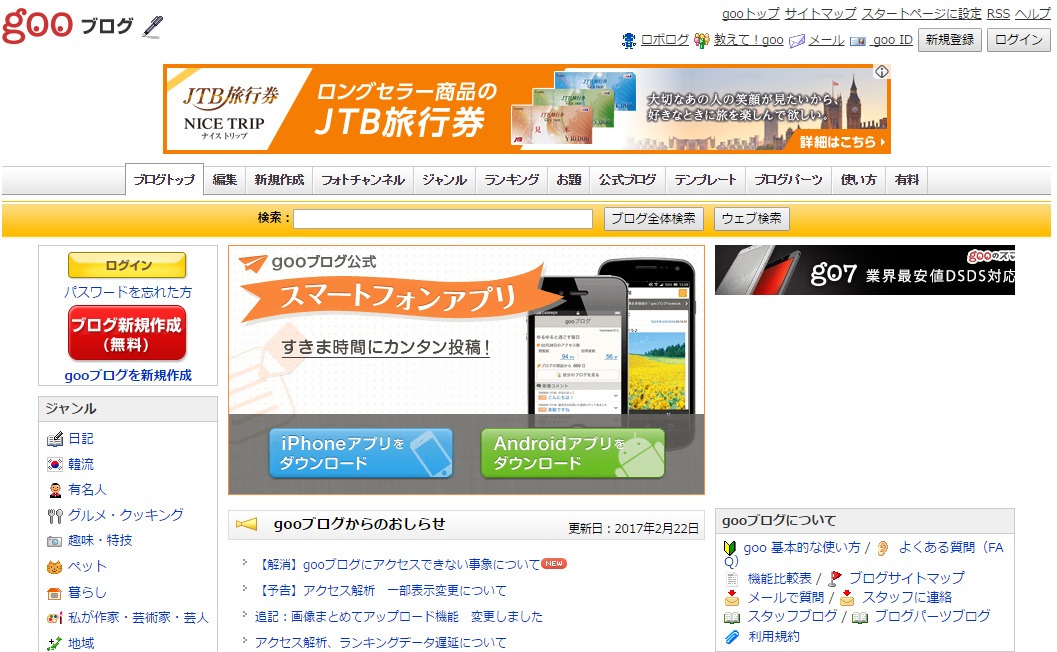
Task: Click the ウェブ検索 button
Action: tap(752, 218)
